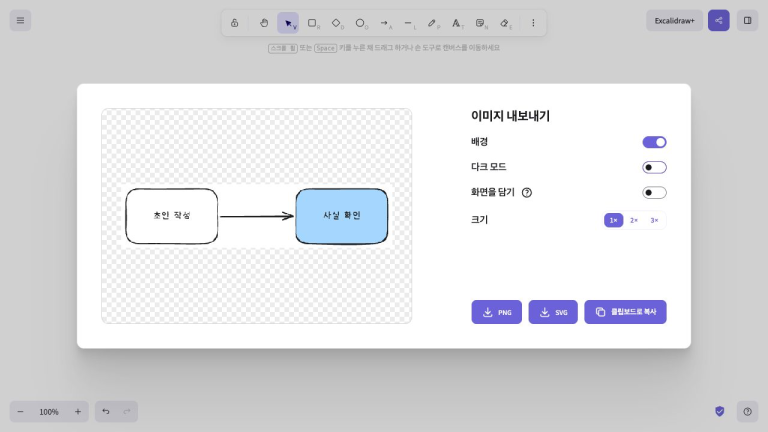The height and width of the screenshot is (432, 768).
Task: Show help tooltip for 화면을 담기
Action: (x=527, y=192)
